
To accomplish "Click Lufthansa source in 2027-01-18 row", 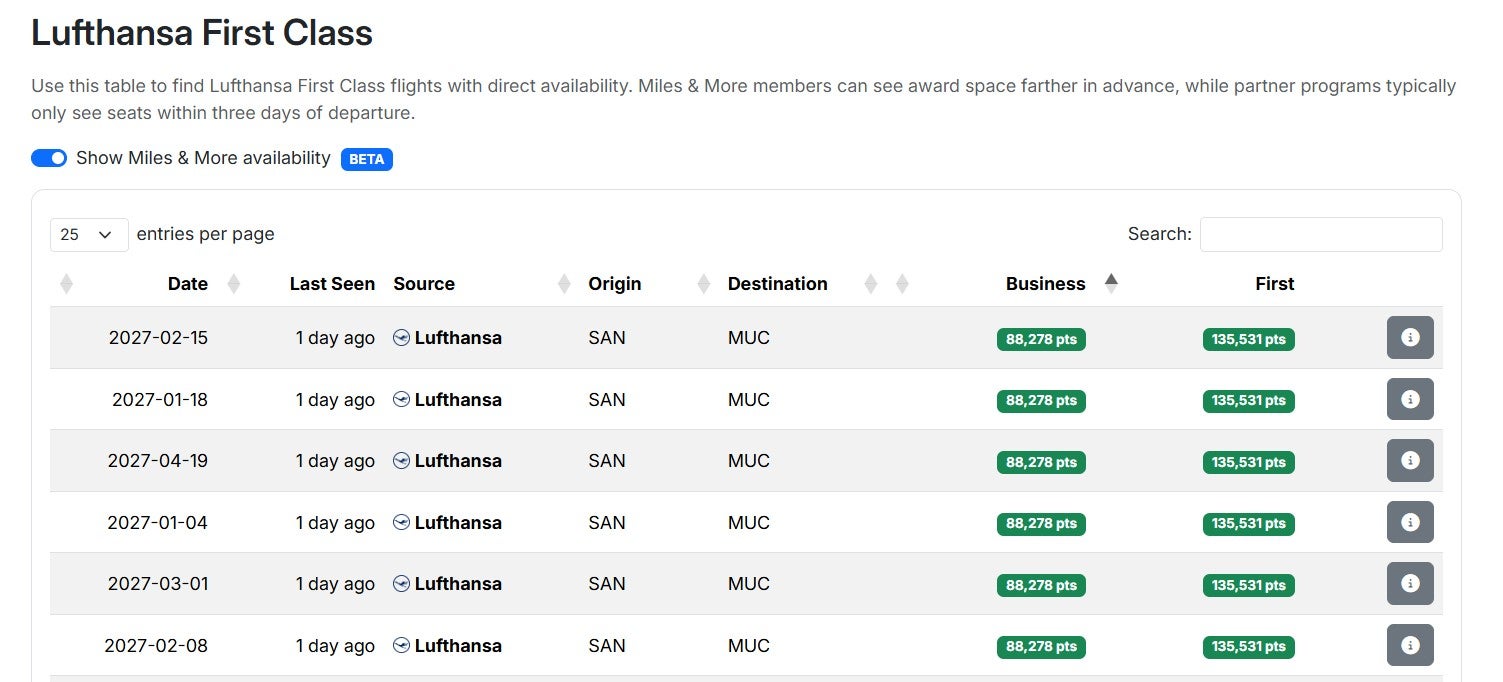I will (x=447, y=400).
